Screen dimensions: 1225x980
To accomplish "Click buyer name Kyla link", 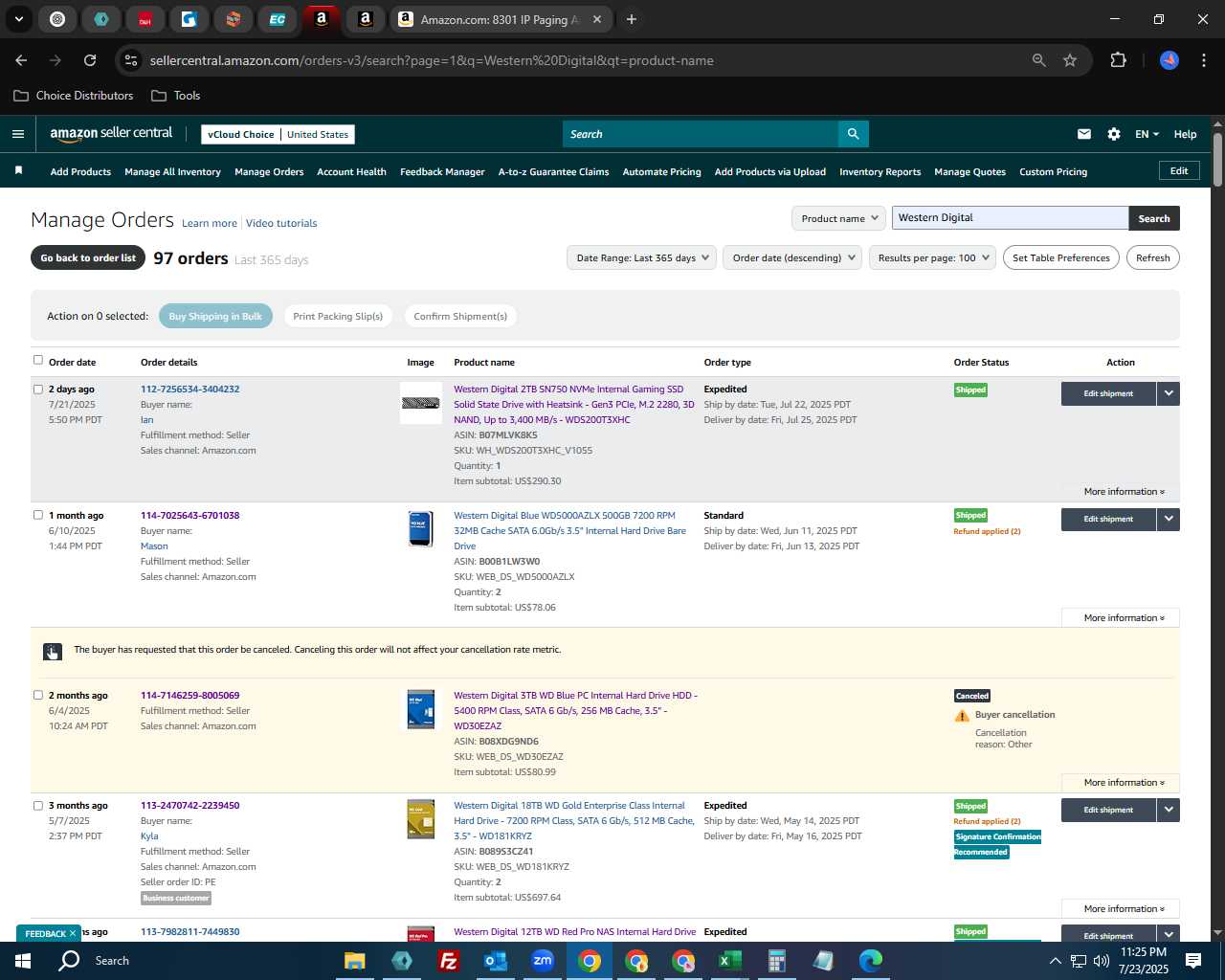I will [x=149, y=836].
